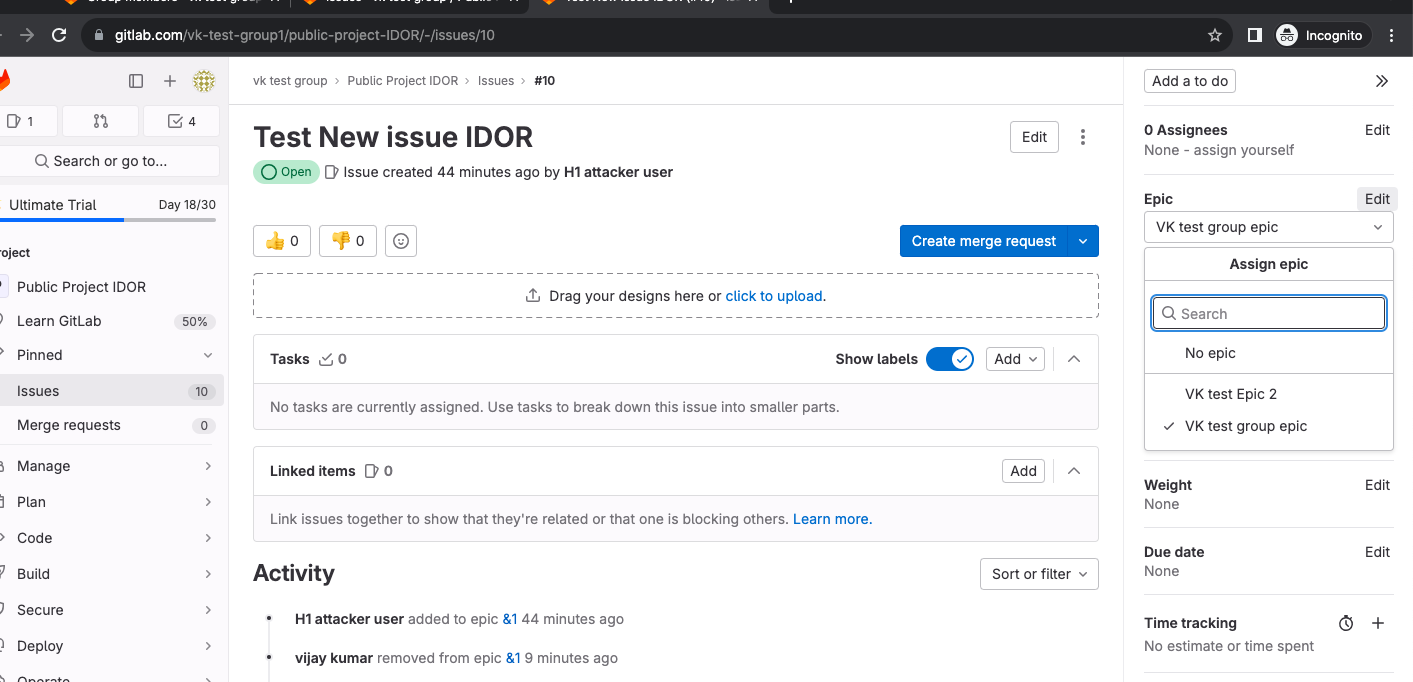Click assign yourself link
Screen dimensions: 1413x682
click(x=1244, y=150)
